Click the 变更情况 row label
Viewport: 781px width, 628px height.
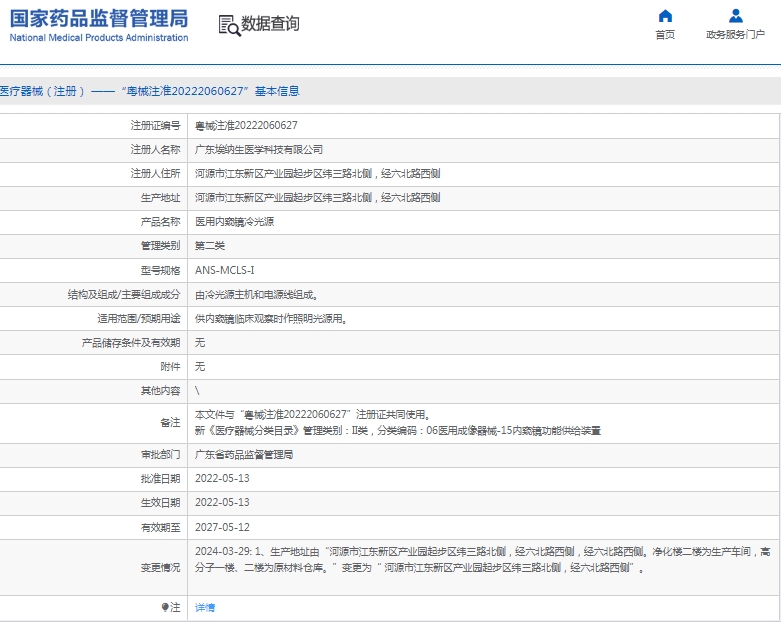point(160,568)
